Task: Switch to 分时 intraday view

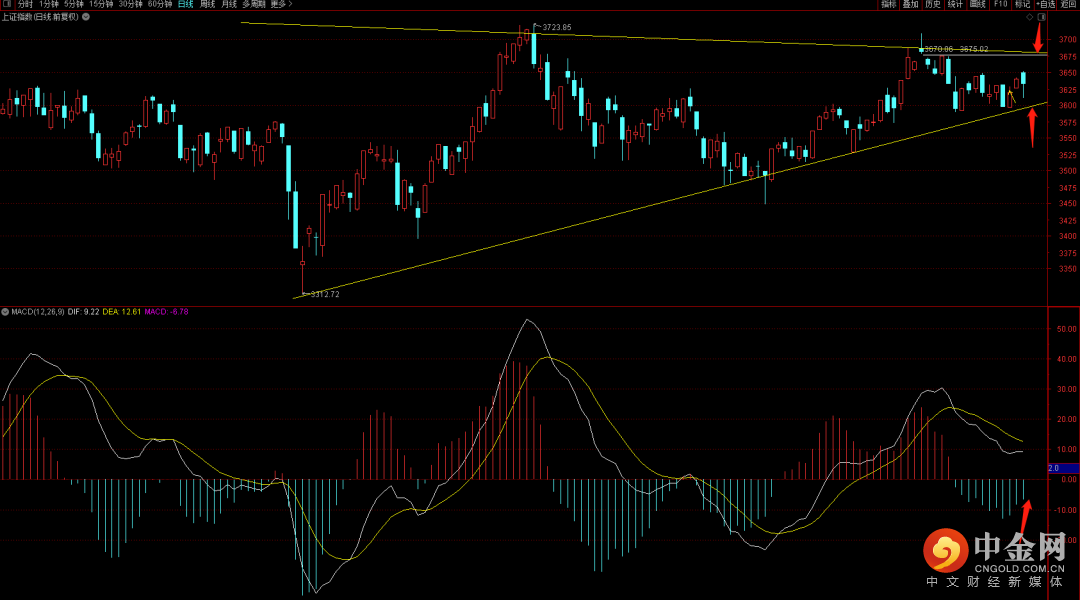Action: tap(25, 5)
